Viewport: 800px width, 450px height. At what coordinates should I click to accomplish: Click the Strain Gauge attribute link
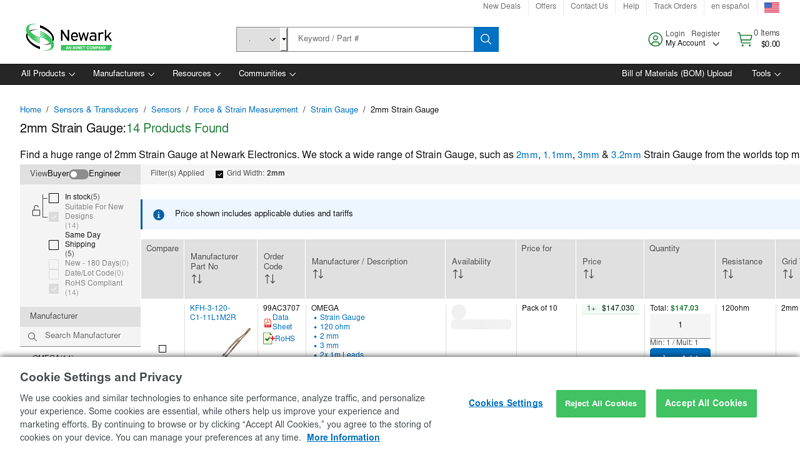342,317
